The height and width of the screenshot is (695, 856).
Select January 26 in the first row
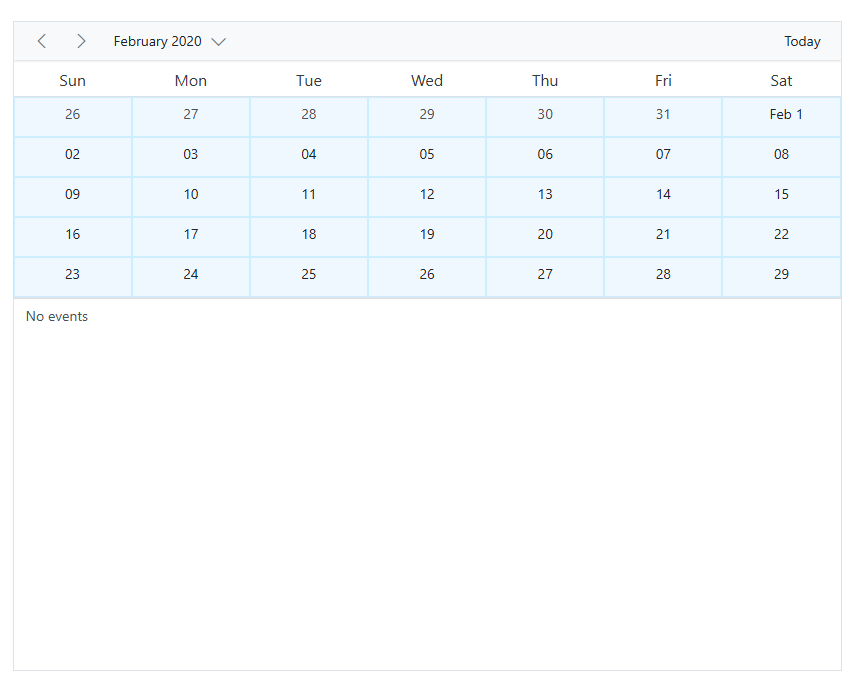[73, 117]
